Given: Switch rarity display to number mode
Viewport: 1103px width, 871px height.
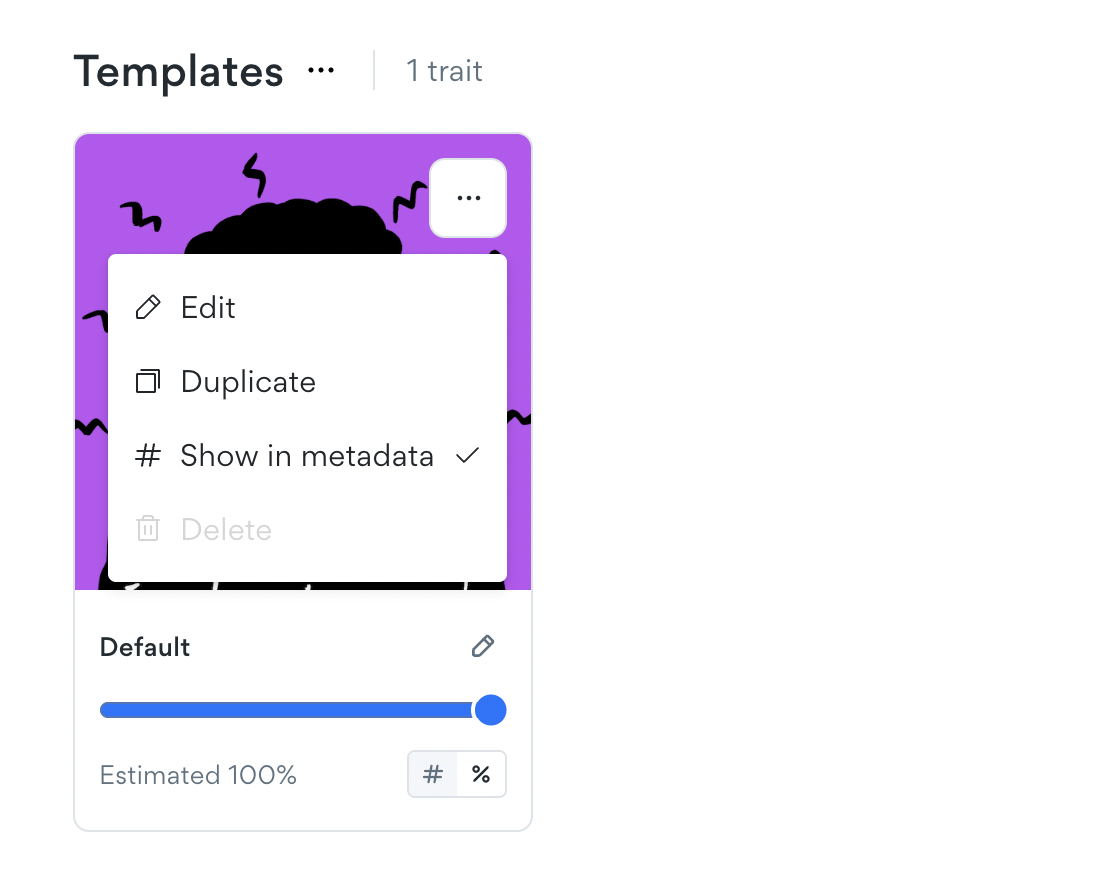Looking at the screenshot, I should pos(433,774).
